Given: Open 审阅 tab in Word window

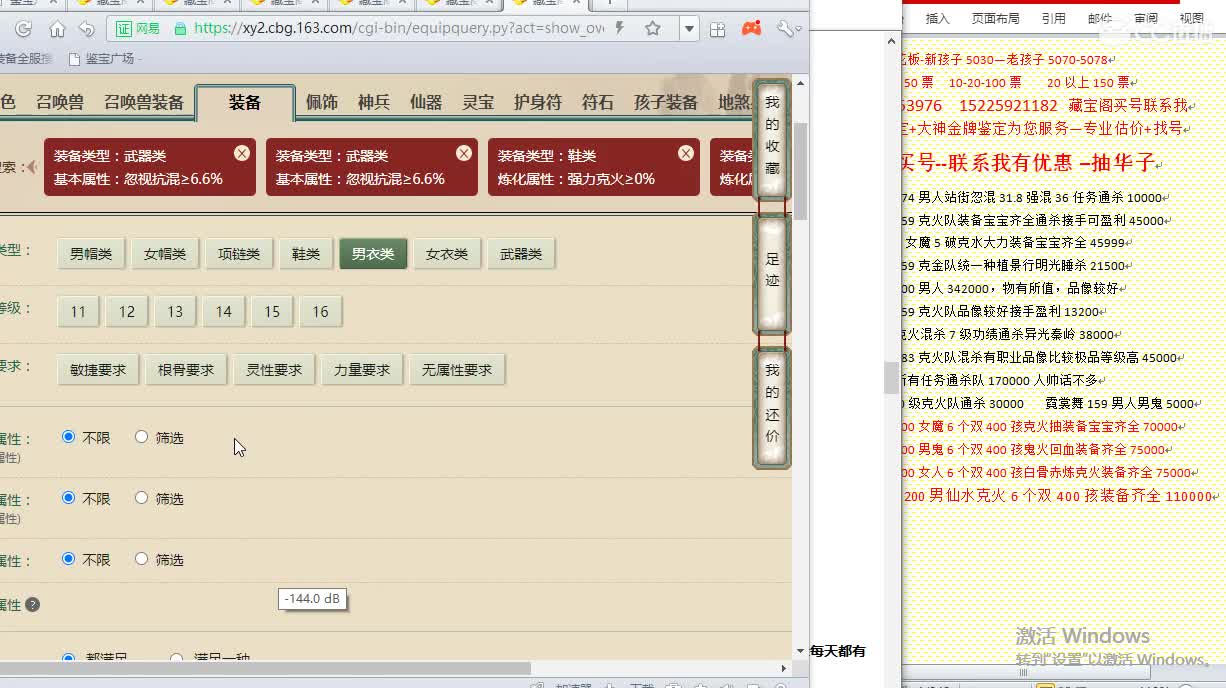Looking at the screenshot, I should pos(1146,18).
